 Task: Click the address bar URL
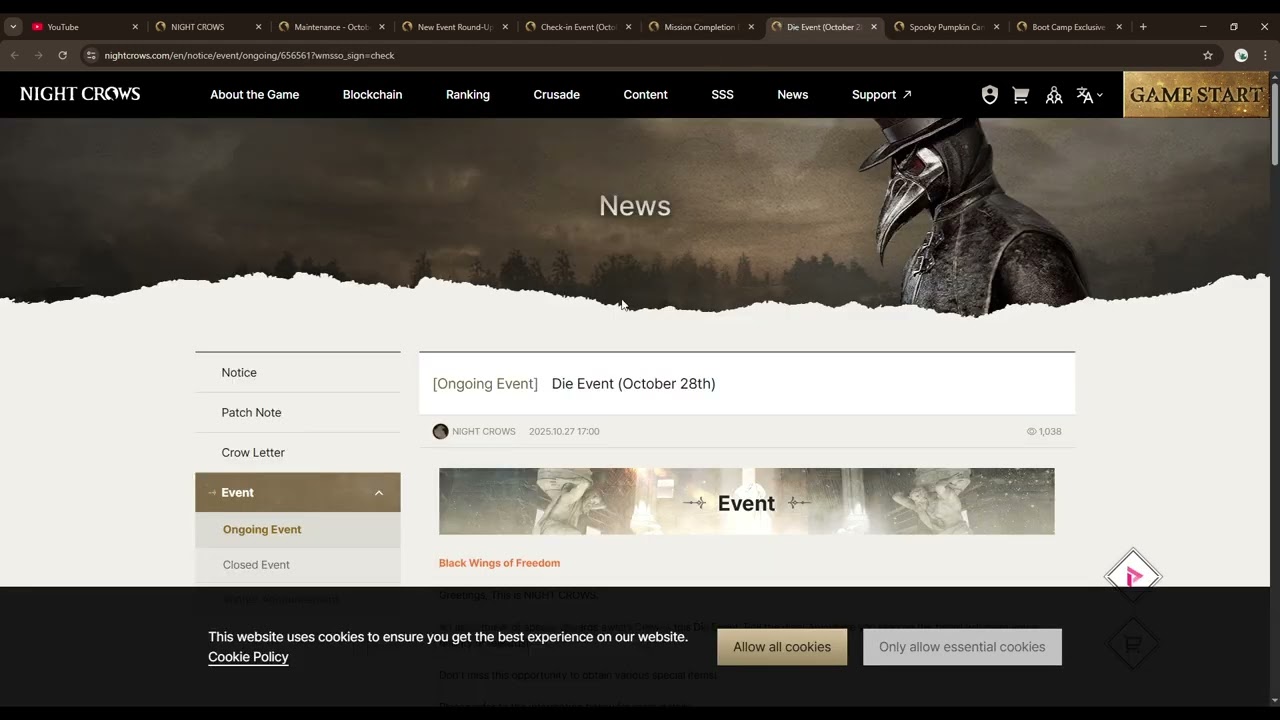(249, 55)
